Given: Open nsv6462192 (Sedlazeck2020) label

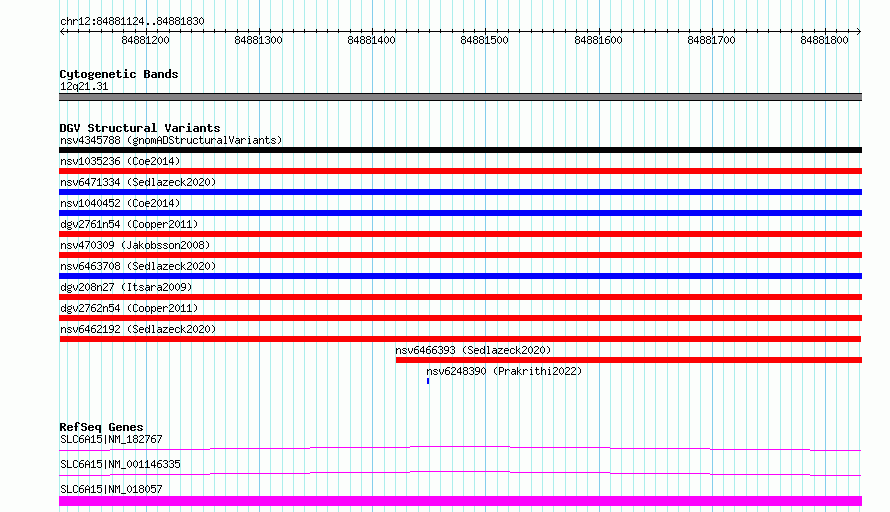Looking at the screenshot, I should tap(138, 329).
